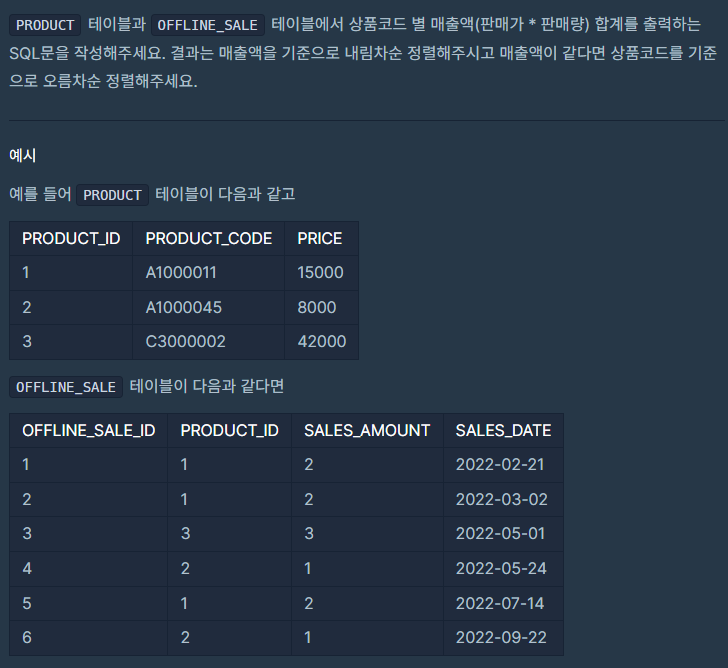Select the PRODUCT_ID header of the OFFLINE_SALE table
Viewport: 728px width, 668px height.
pos(229,431)
